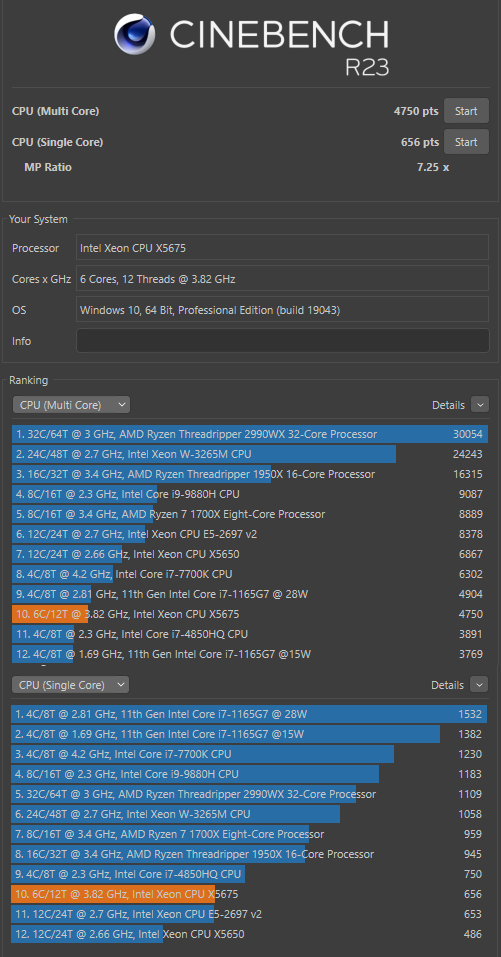This screenshot has width=501, height=957.
Task: Select Xeon X5650 row scoring 6867
Action: click(x=250, y=554)
